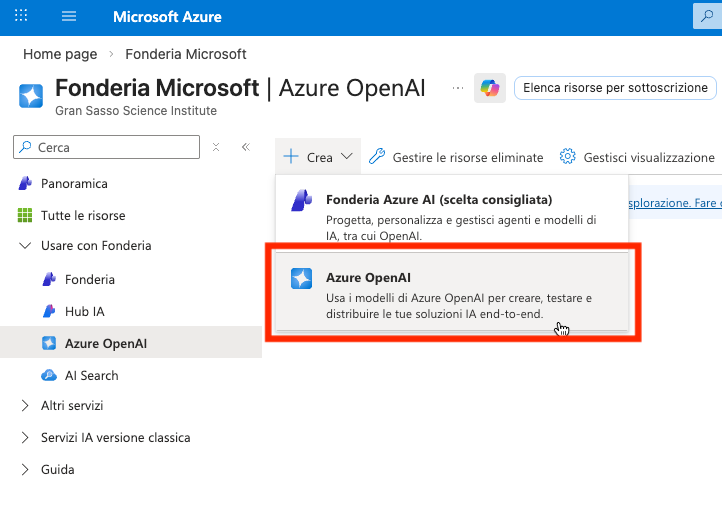Collapse the sidebar with double chevron
This screenshot has width=722, height=508.
point(246,147)
